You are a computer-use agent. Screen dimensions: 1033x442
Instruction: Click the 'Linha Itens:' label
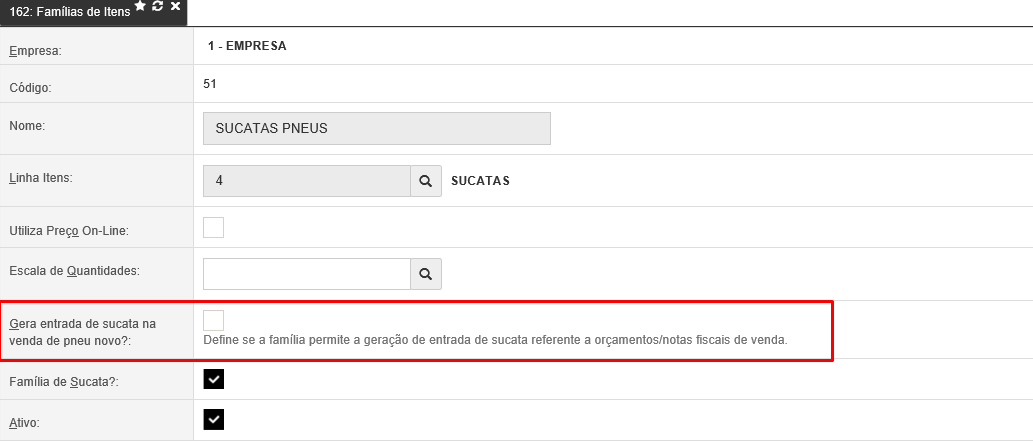coord(41,178)
